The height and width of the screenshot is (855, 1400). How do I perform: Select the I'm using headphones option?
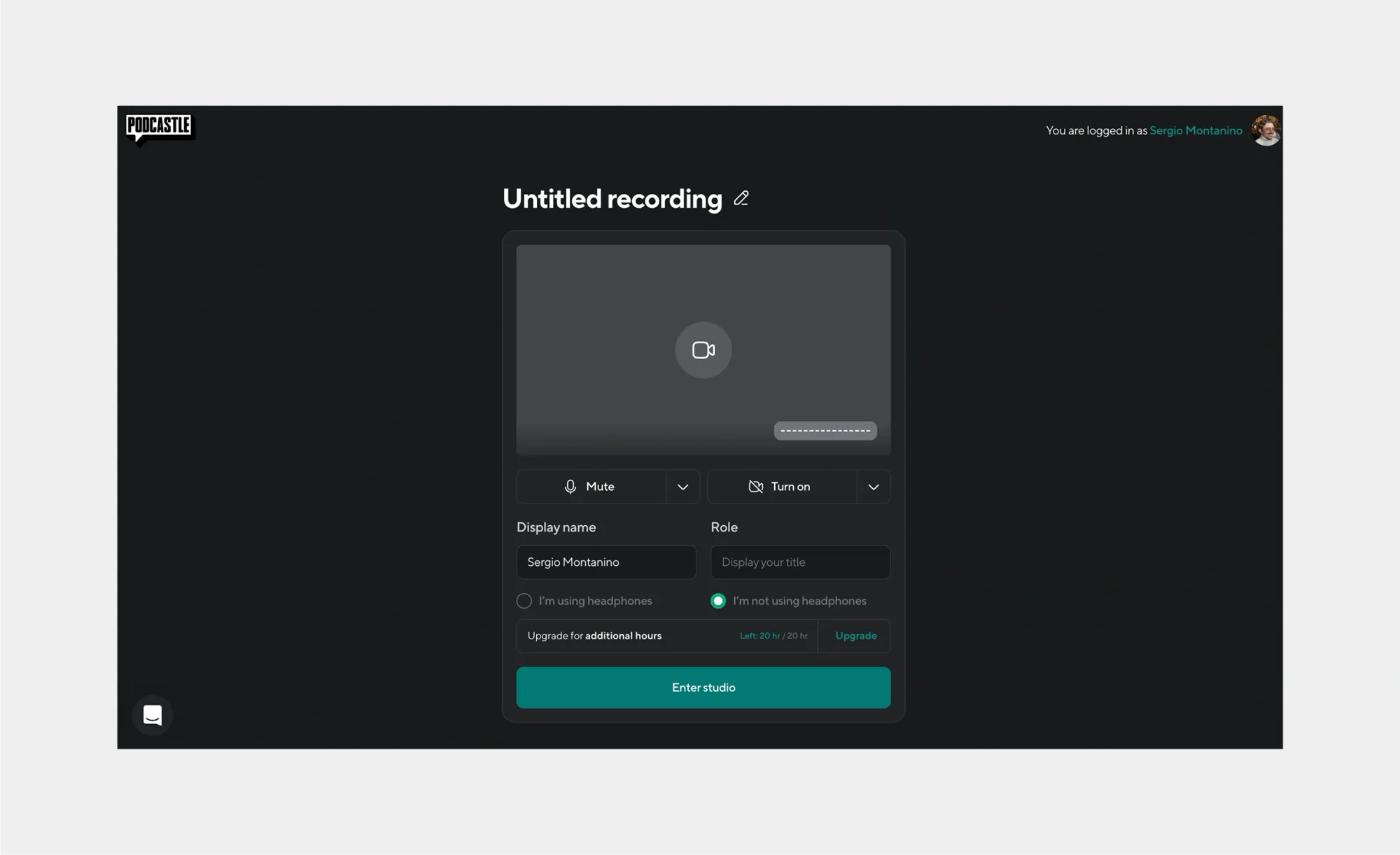524,601
